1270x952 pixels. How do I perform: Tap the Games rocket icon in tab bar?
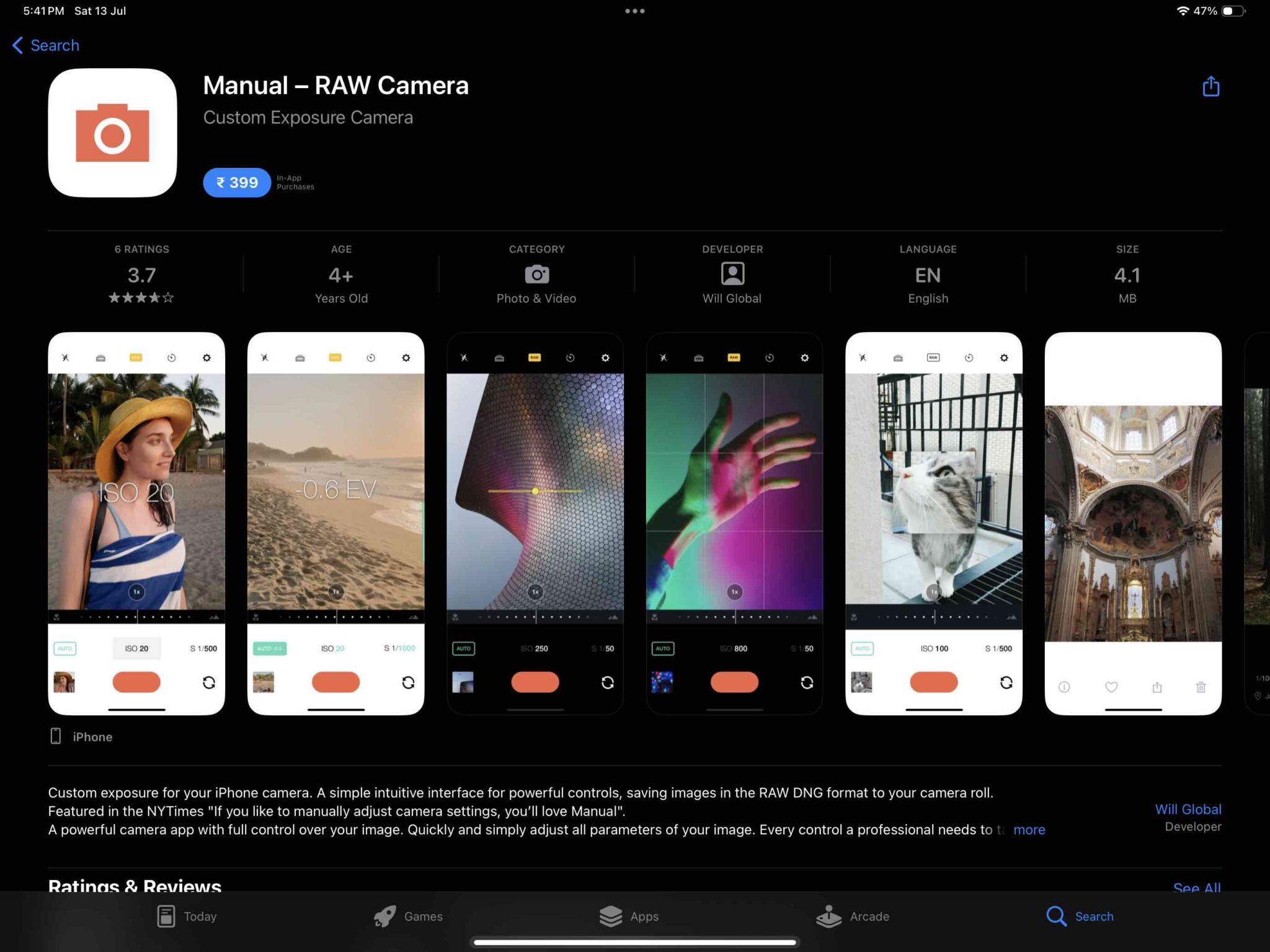pyautogui.click(x=384, y=916)
